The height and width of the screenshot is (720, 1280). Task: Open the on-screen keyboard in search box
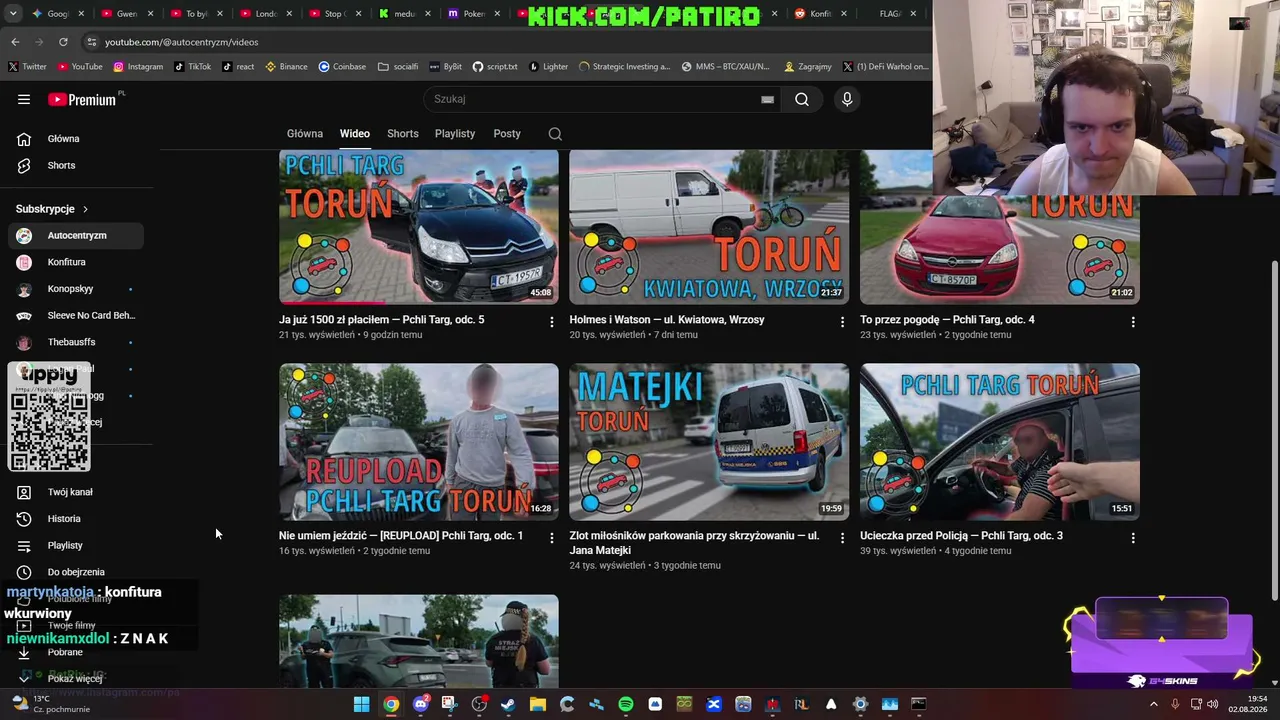(x=767, y=99)
